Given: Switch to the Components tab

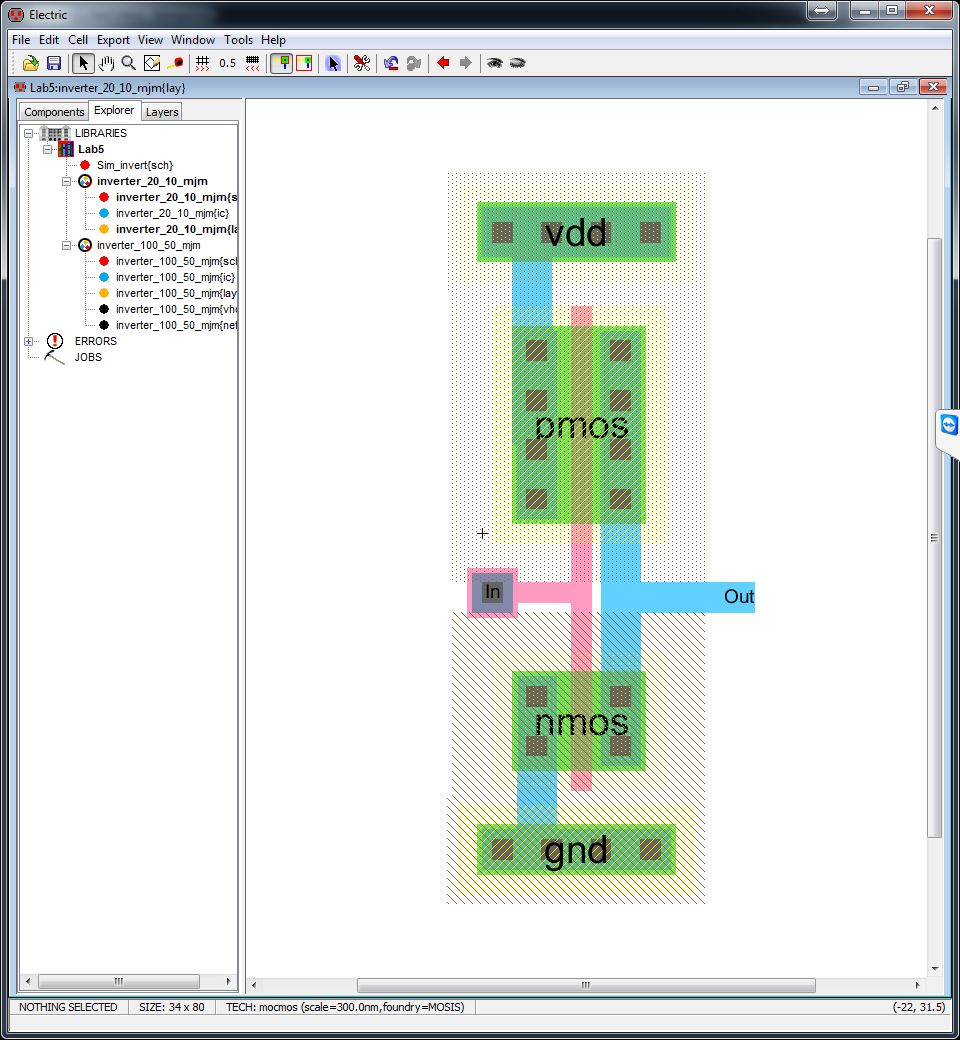Looking at the screenshot, I should 53,111.
